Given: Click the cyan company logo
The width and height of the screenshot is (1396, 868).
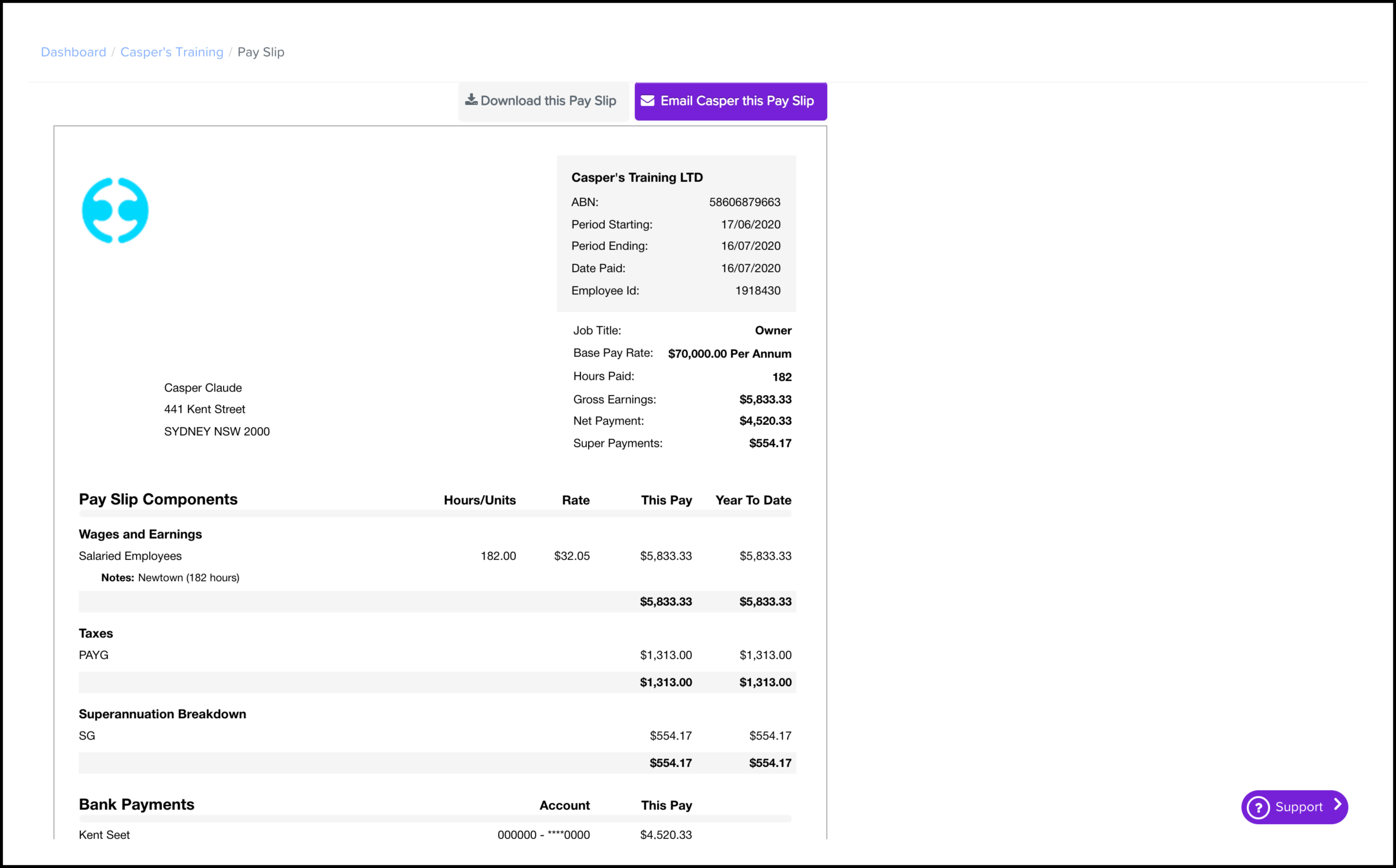Looking at the screenshot, I should tap(115, 210).
